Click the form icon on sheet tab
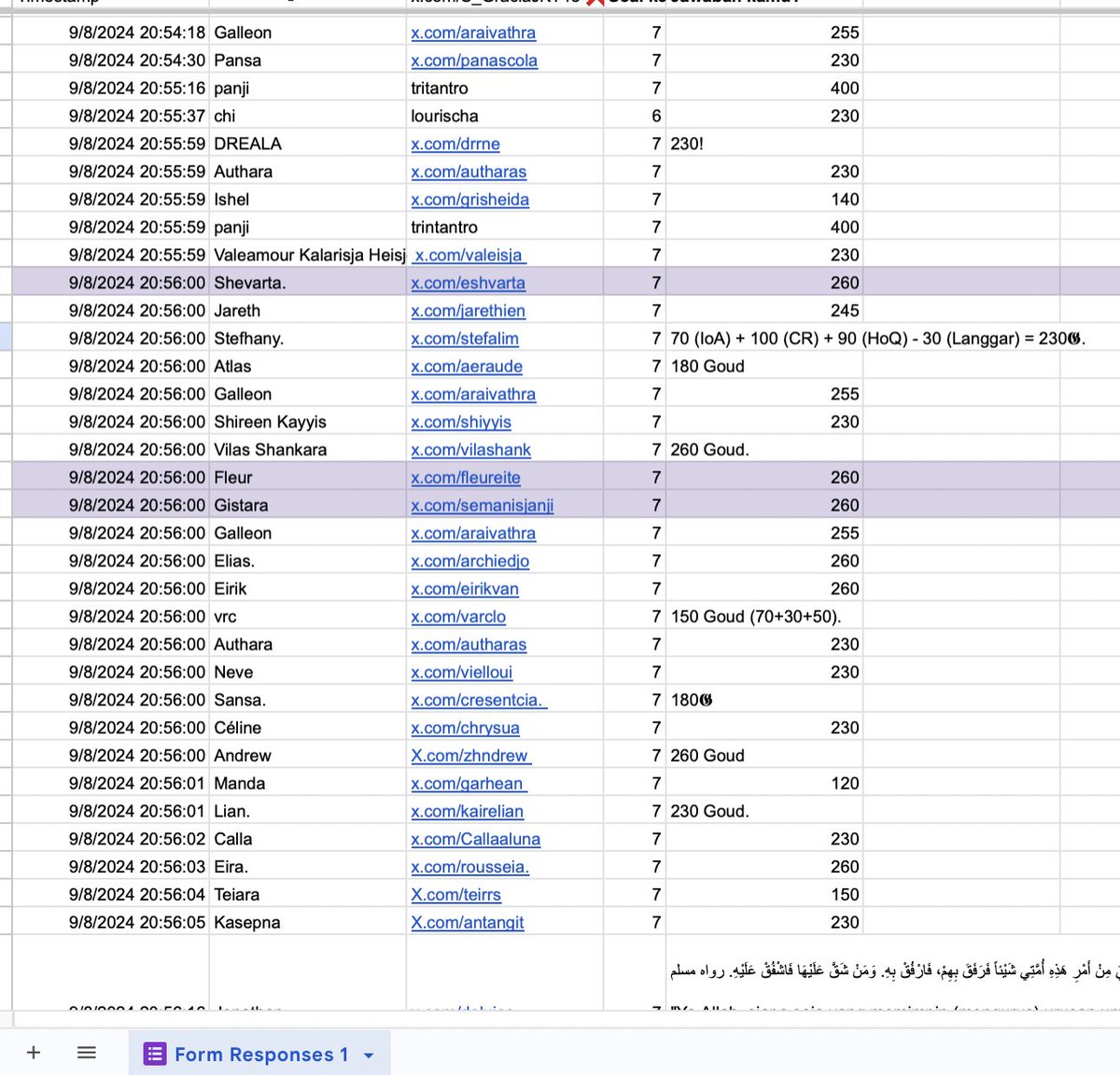1120x1075 pixels. click(154, 1054)
